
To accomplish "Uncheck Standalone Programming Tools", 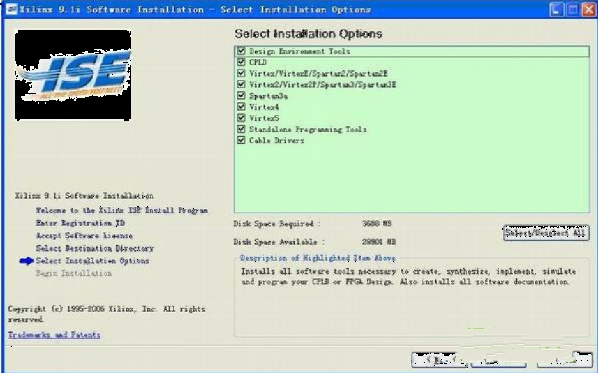I will (241, 129).
